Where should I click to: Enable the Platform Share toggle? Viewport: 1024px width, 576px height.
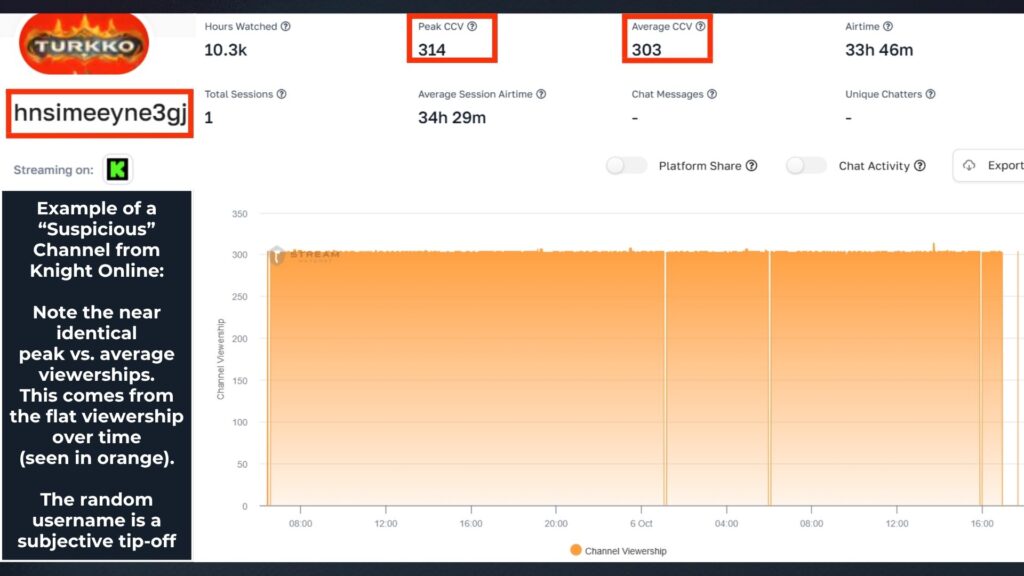tap(626, 166)
